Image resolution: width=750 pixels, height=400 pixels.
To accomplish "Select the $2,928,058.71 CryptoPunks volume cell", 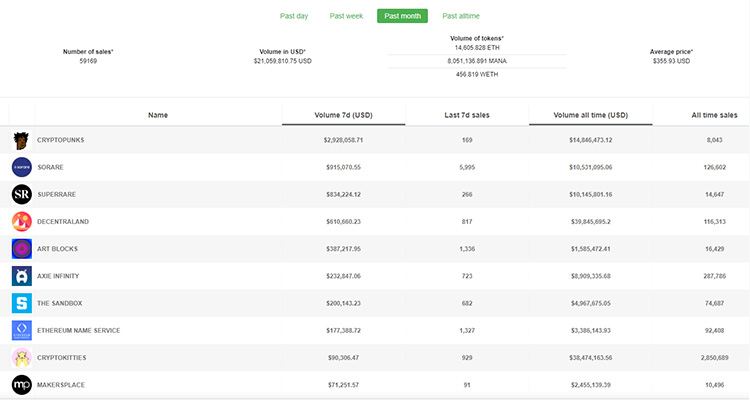I will [343, 140].
